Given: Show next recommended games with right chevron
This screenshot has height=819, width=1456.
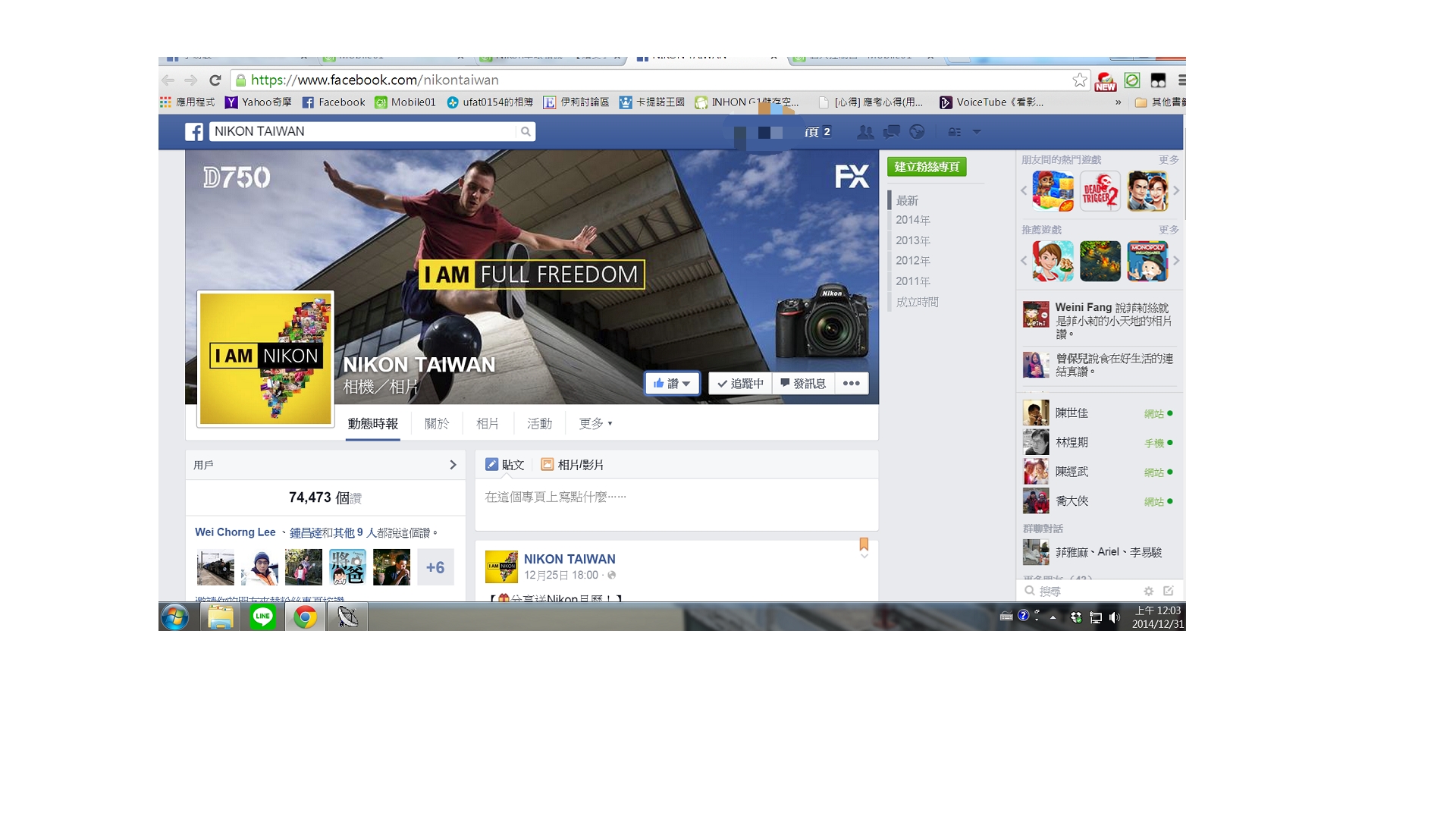Looking at the screenshot, I should (1176, 261).
